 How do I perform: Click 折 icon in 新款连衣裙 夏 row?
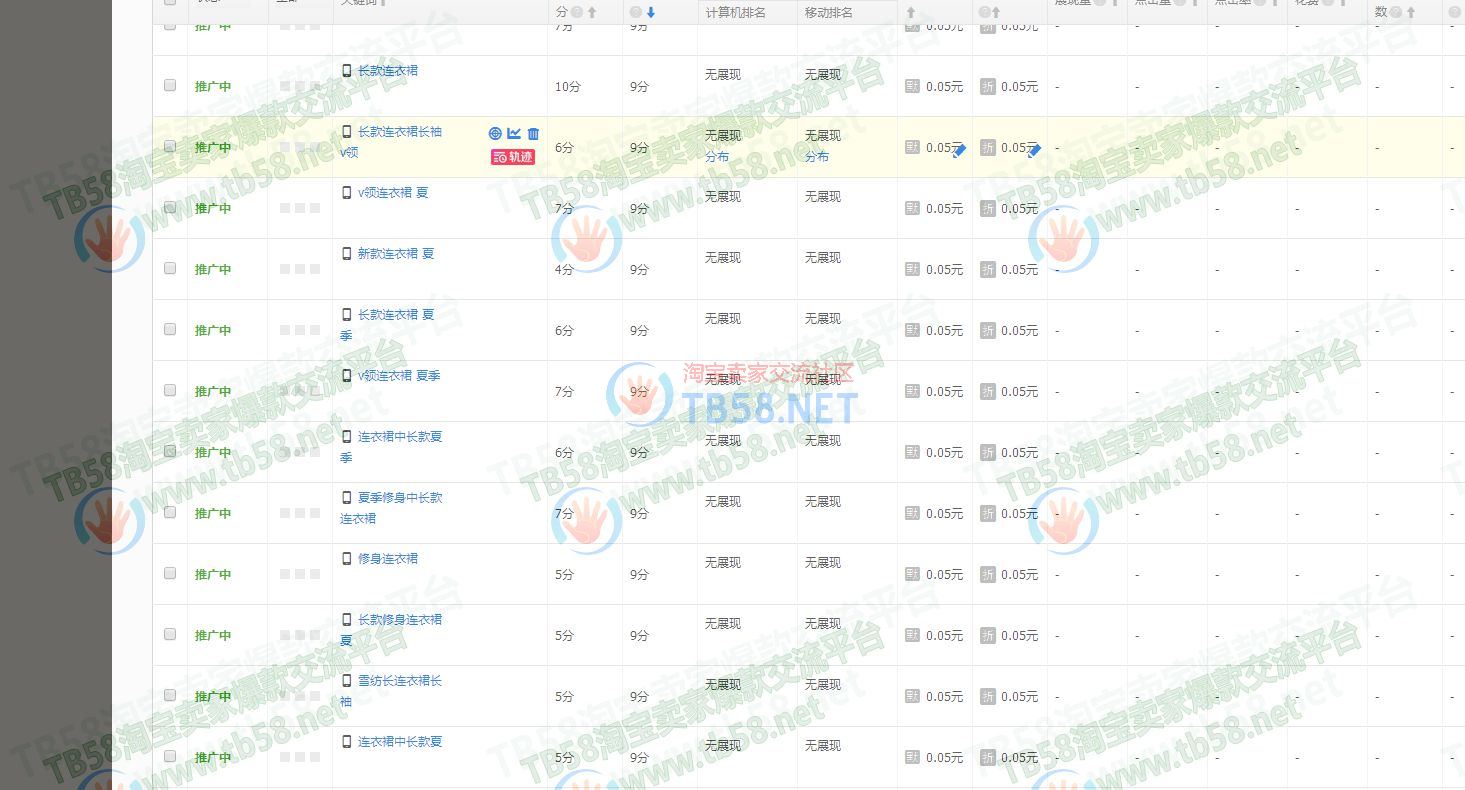coord(987,270)
